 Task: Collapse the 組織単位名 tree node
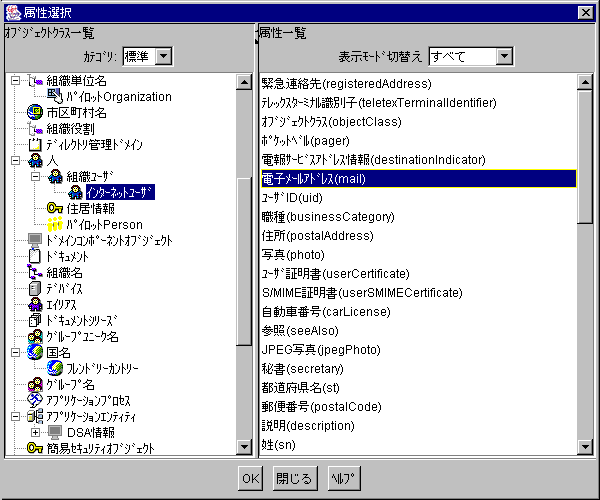click(x=15, y=81)
